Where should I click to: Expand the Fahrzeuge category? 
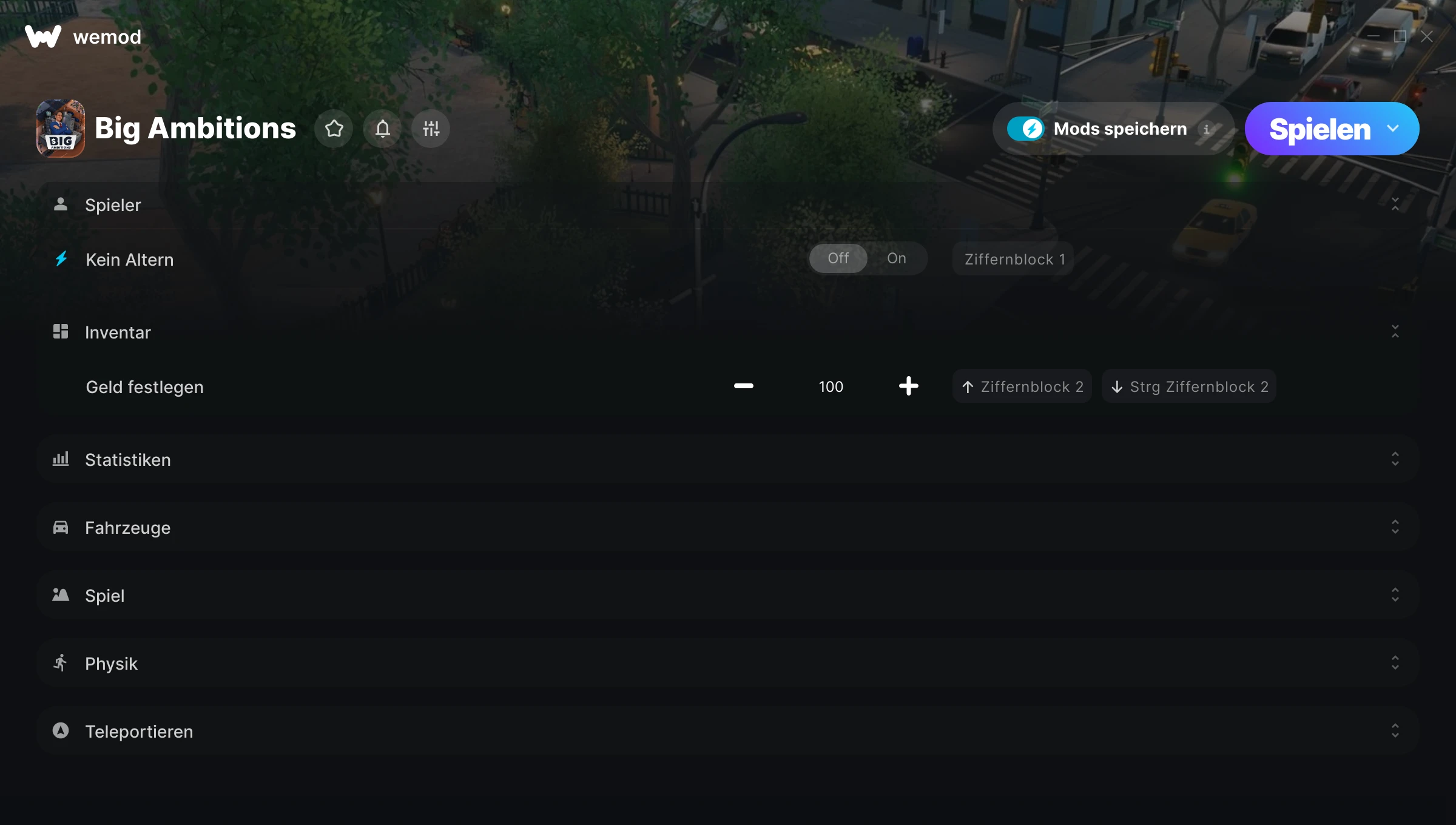click(1395, 527)
